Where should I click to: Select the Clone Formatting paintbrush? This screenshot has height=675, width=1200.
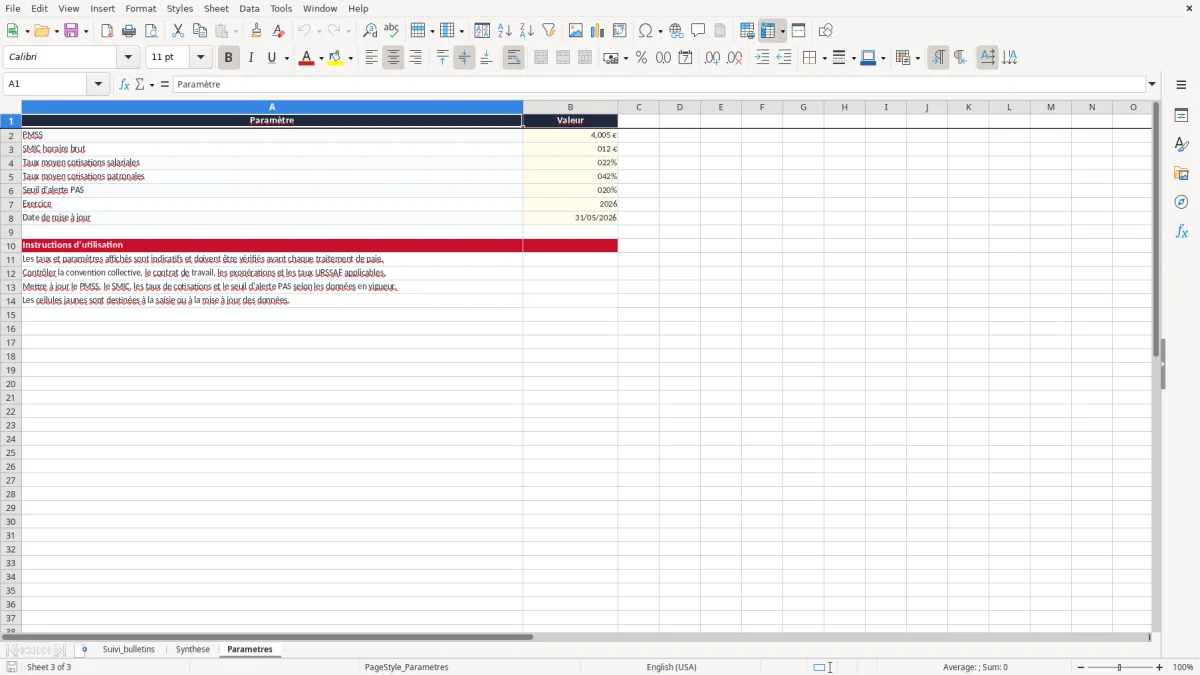(257, 31)
